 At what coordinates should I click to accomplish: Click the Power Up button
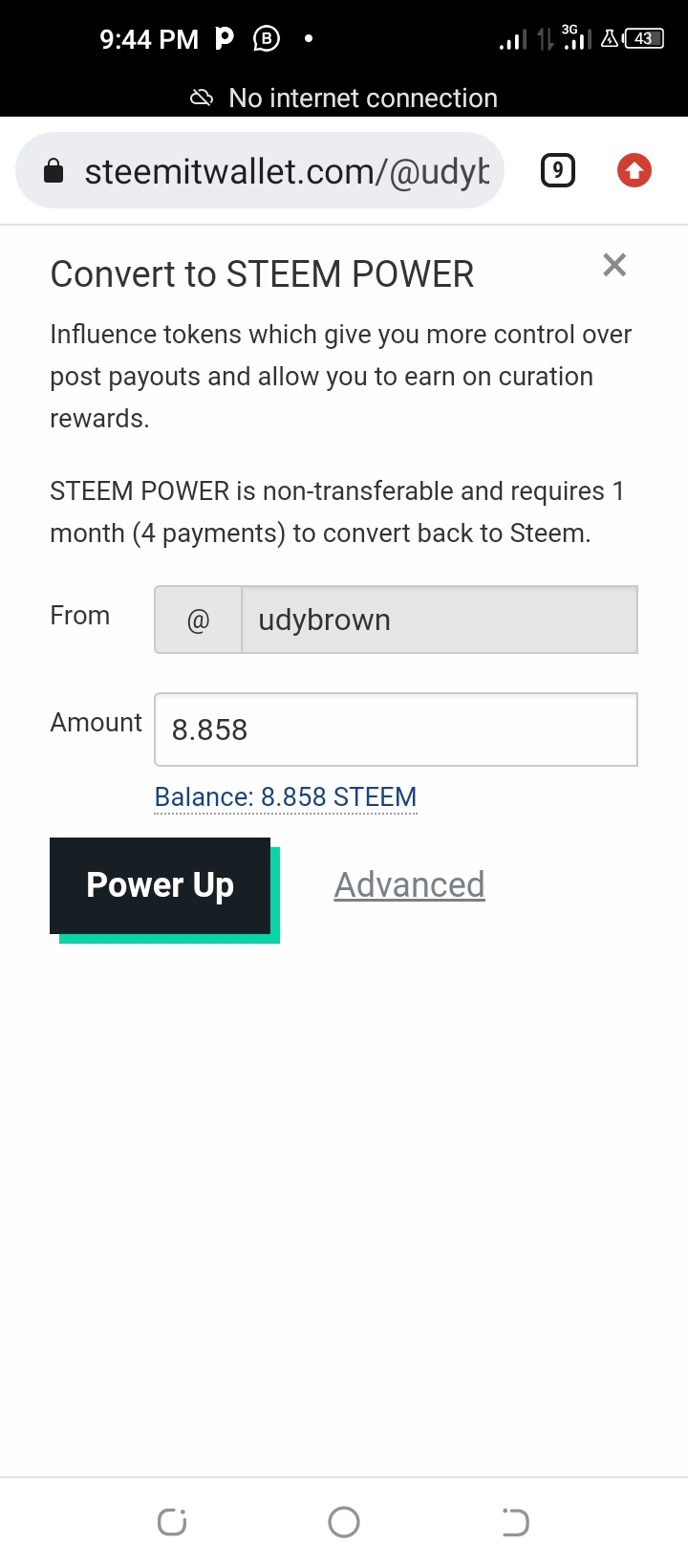click(x=161, y=886)
